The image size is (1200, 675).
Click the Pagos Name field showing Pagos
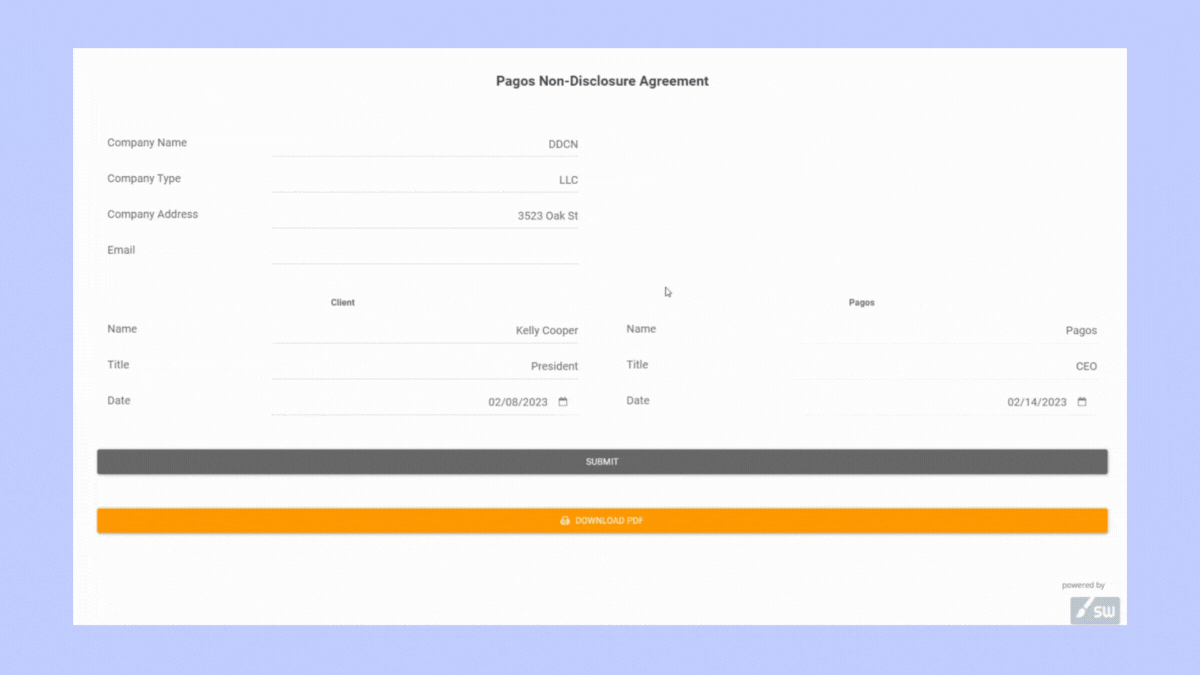coord(948,330)
